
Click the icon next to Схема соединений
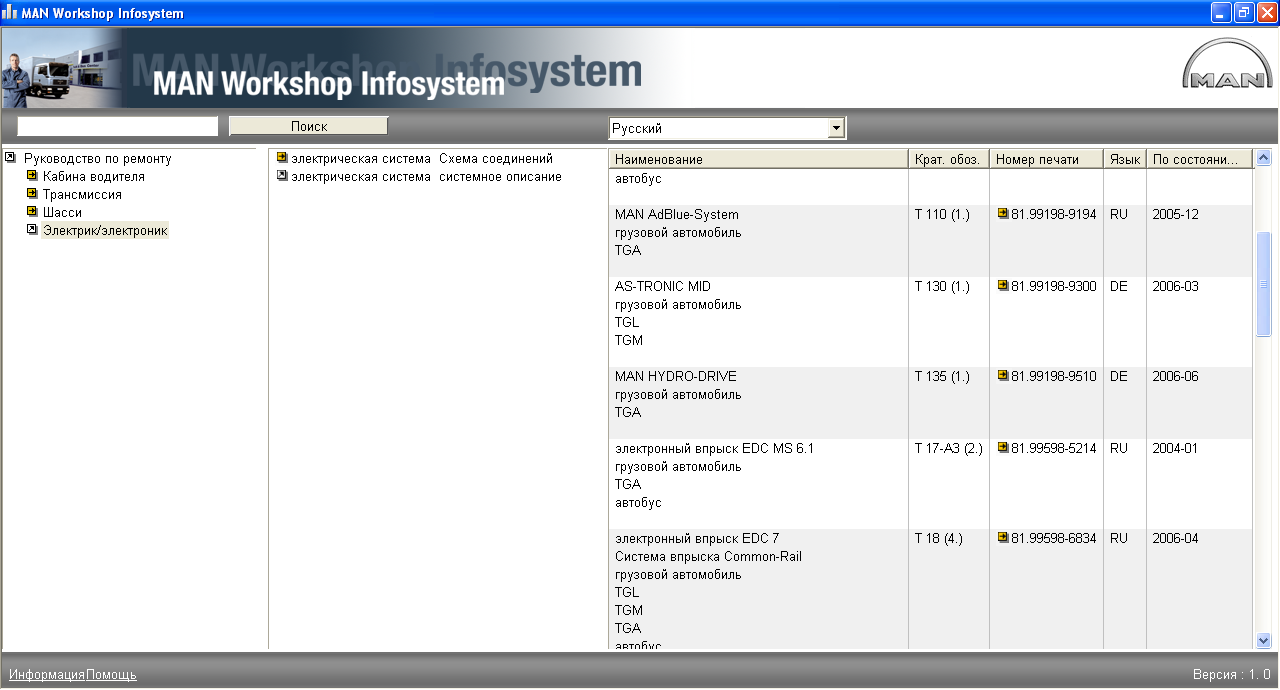(x=282, y=158)
